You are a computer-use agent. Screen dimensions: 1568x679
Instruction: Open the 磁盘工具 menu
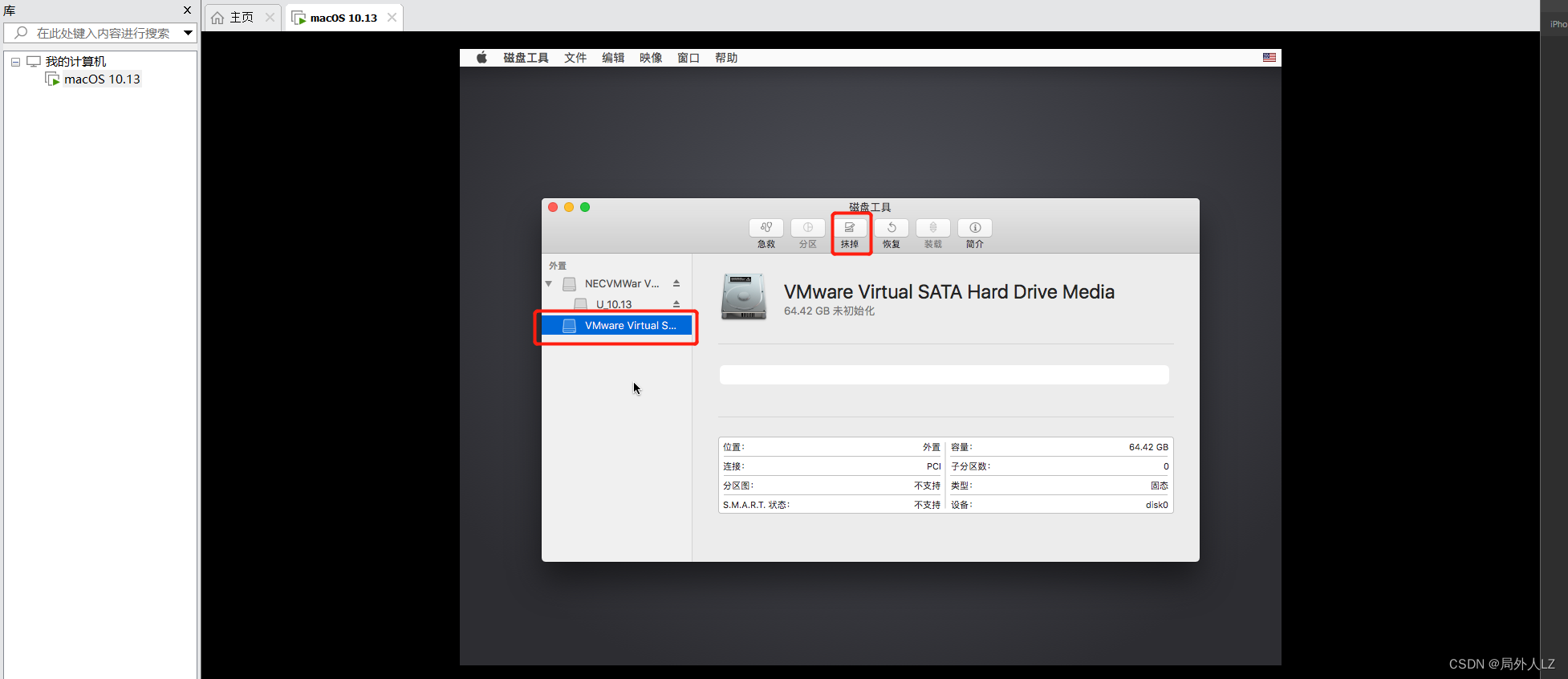point(526,58)
